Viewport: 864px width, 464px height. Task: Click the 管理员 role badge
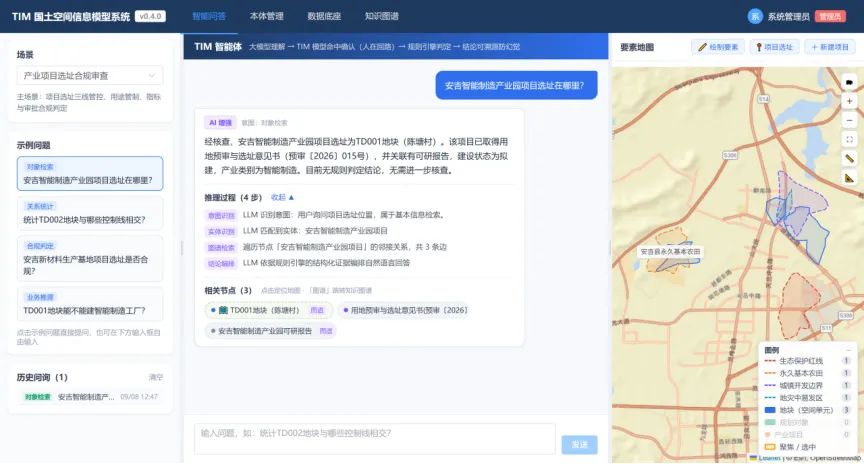pyautogui.click(x=830, y=17)
